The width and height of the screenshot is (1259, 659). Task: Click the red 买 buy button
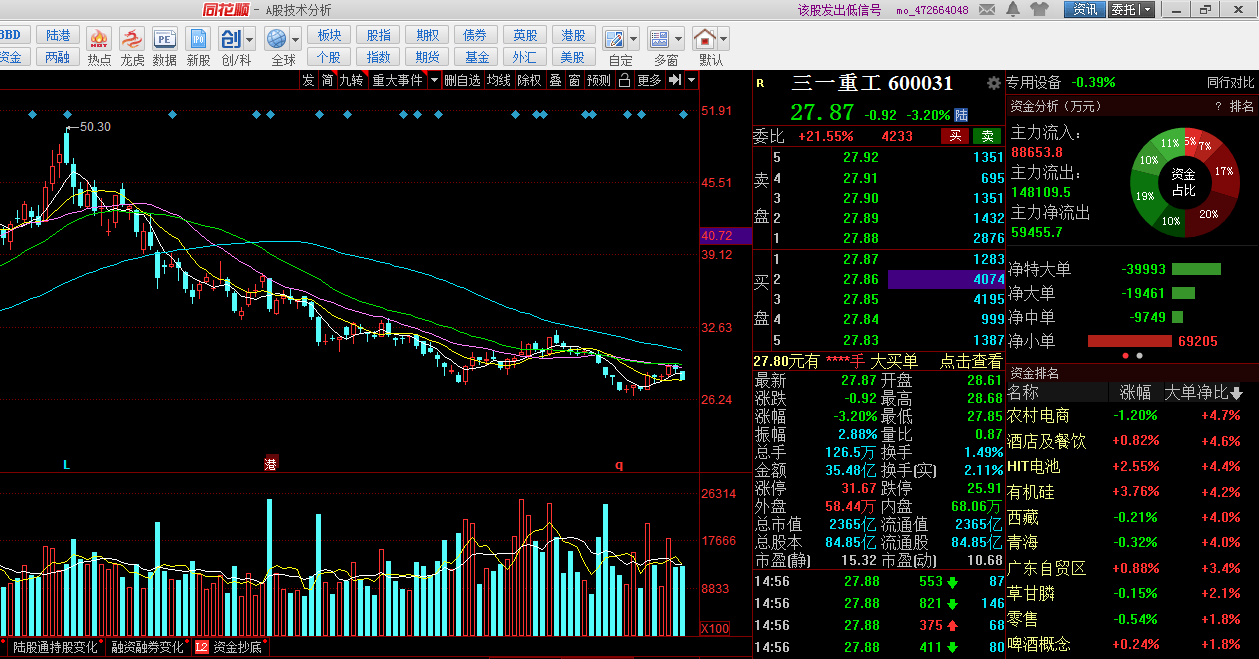pos(955,136)
